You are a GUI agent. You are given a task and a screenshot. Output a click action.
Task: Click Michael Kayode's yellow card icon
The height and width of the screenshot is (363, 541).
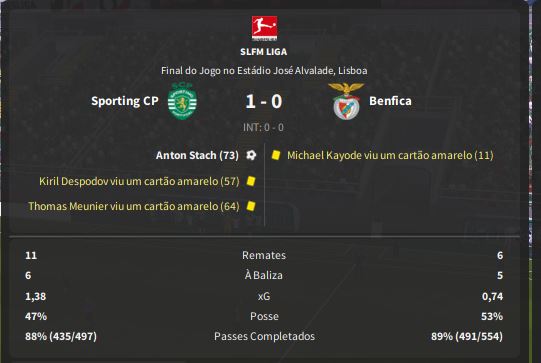click(x=276, y=155)
